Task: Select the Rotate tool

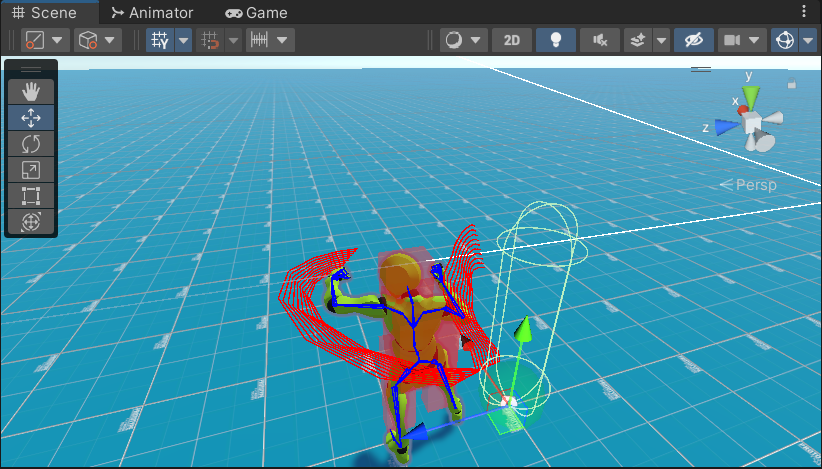Action: tap(30, 143)
